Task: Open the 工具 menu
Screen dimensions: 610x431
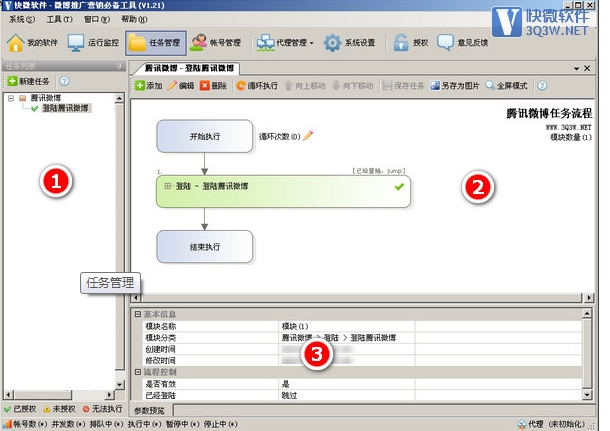Action: click(x=60, y=19)
